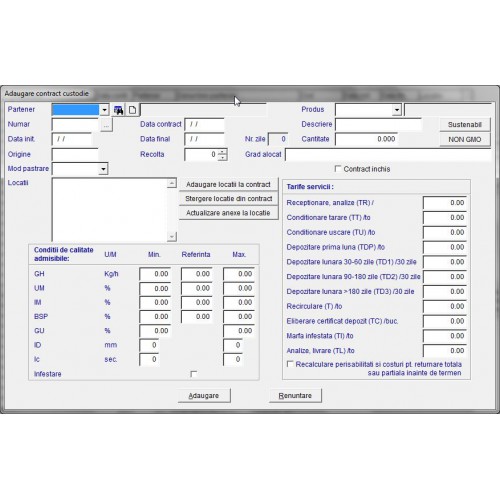Click the Locatii list scroll down arrow
This screenshot has height=500, width=500.
click(172, 236)
